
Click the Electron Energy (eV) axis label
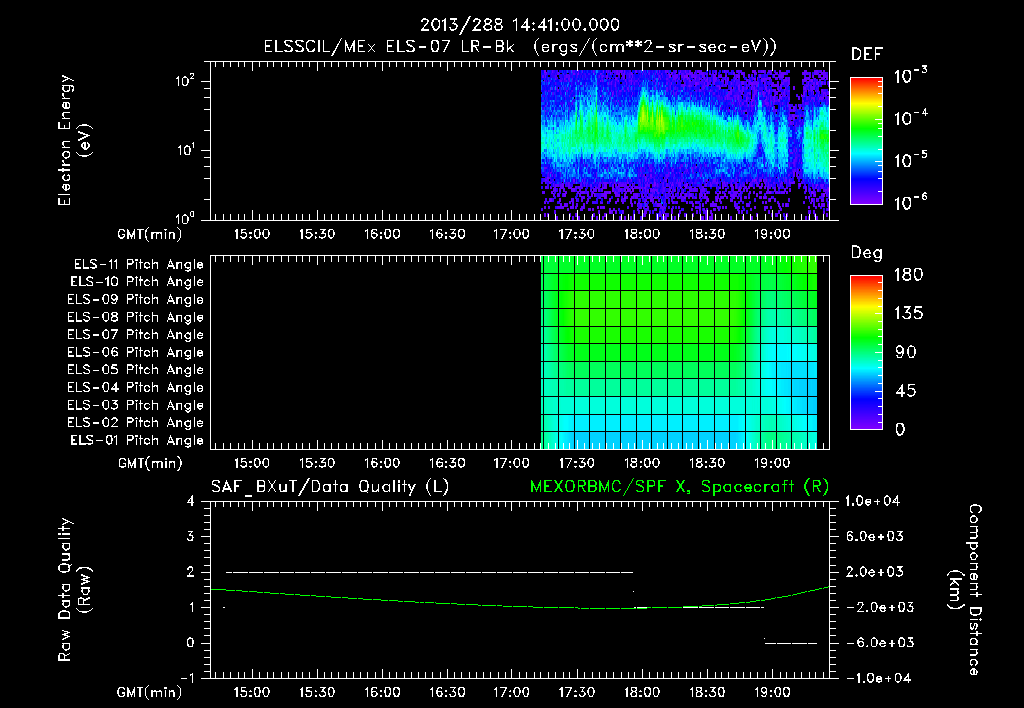(74, 140)
